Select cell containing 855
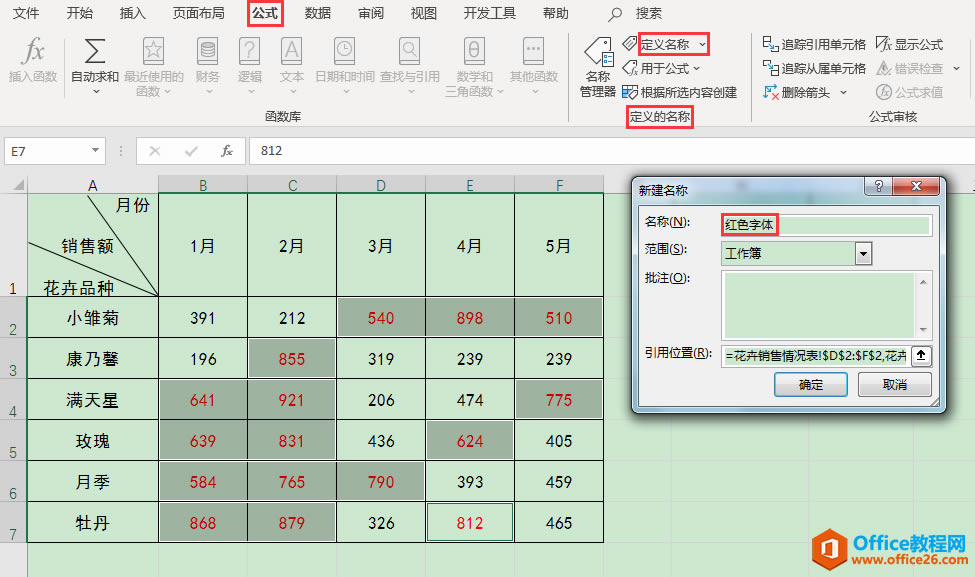This screenshot has width=975, height=577. 292,359
